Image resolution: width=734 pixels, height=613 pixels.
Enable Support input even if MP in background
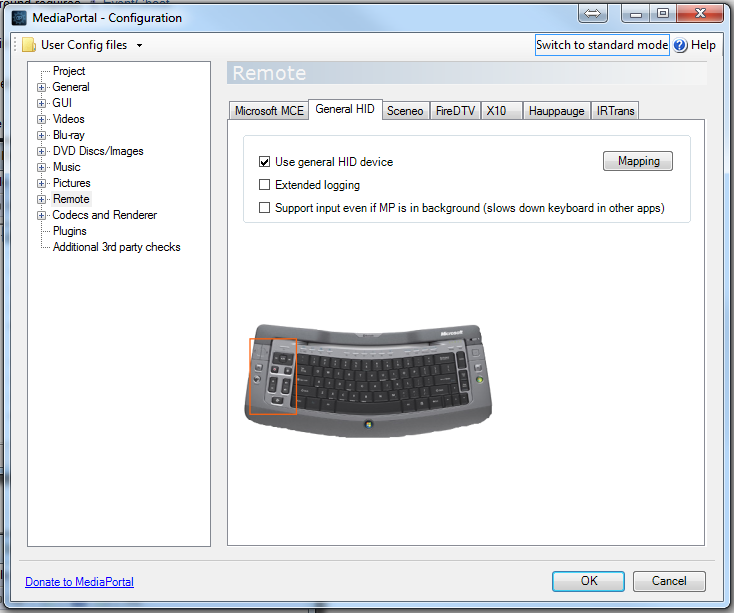[264, 208]
